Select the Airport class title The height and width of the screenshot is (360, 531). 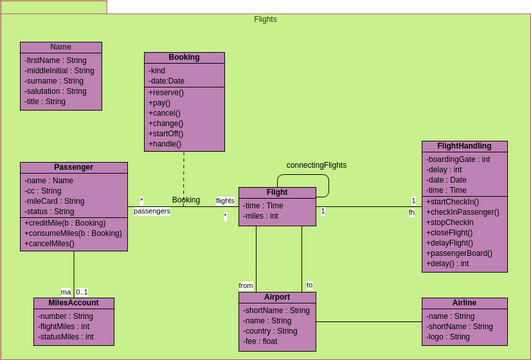click(x=277, y=297)
